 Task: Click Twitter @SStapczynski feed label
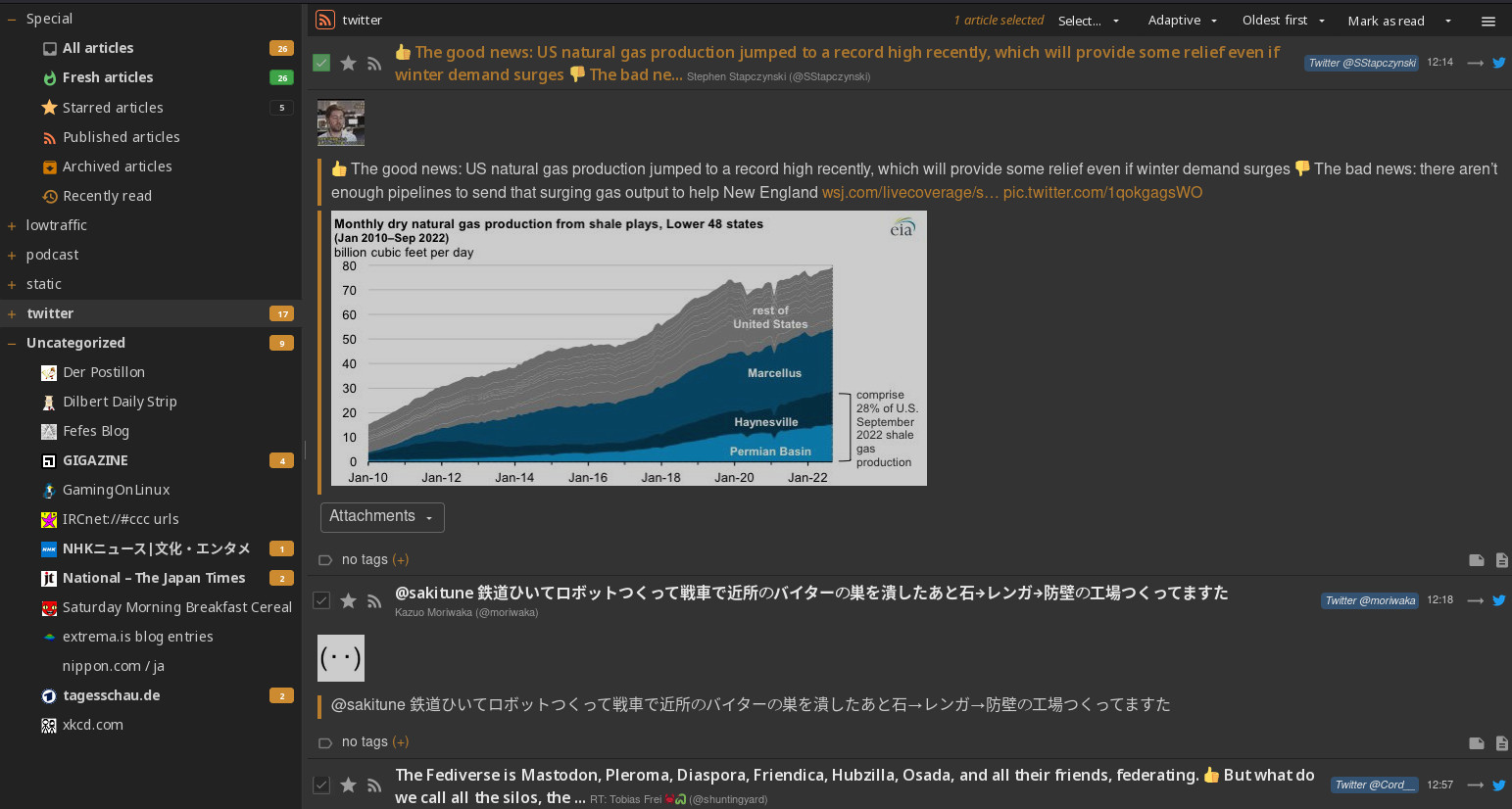(x=1362, y=63)
